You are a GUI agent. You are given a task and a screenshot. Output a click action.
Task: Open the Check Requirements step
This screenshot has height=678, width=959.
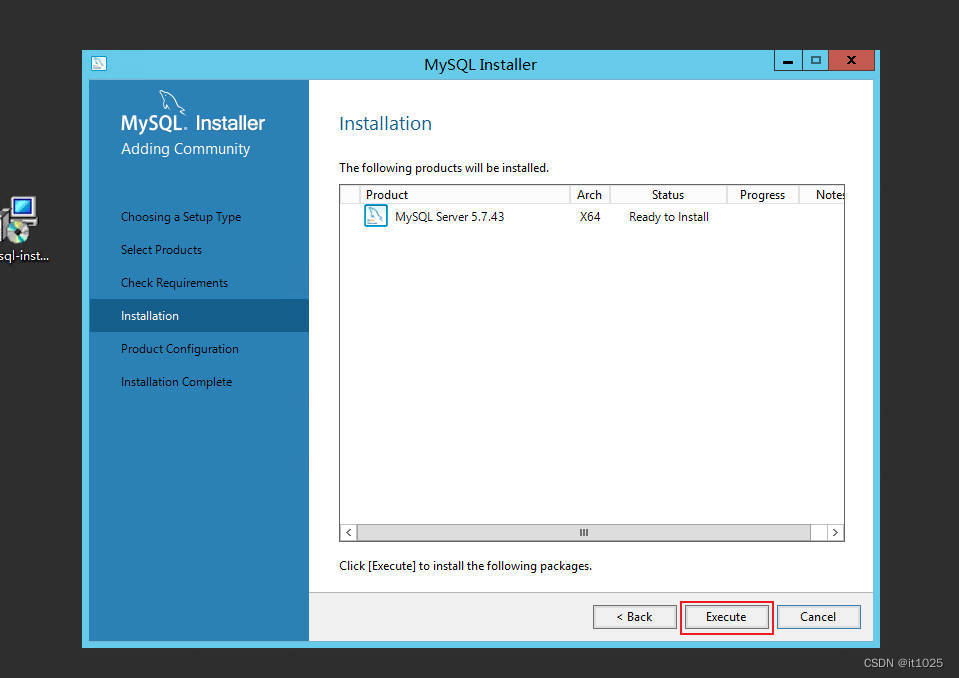pyautogui.click(x=174, y=283)
